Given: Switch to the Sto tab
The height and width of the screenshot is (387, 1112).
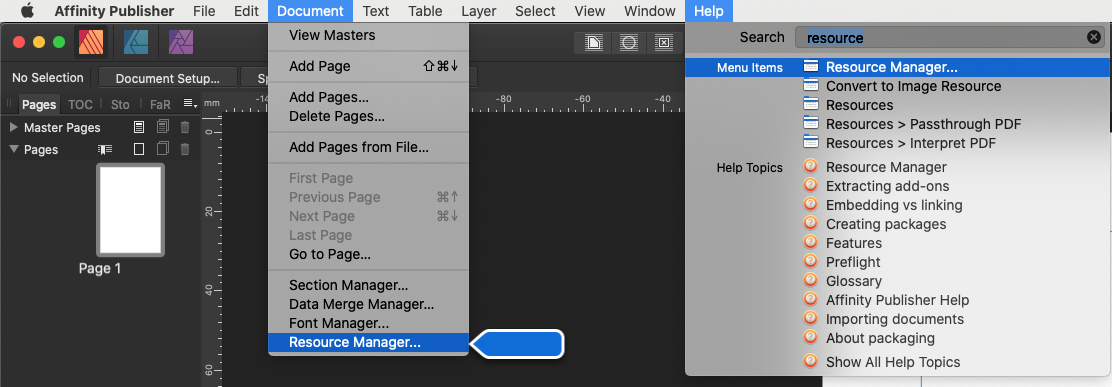Looking at the screenshot, I should pyautogui.click(x=120, y=104).
